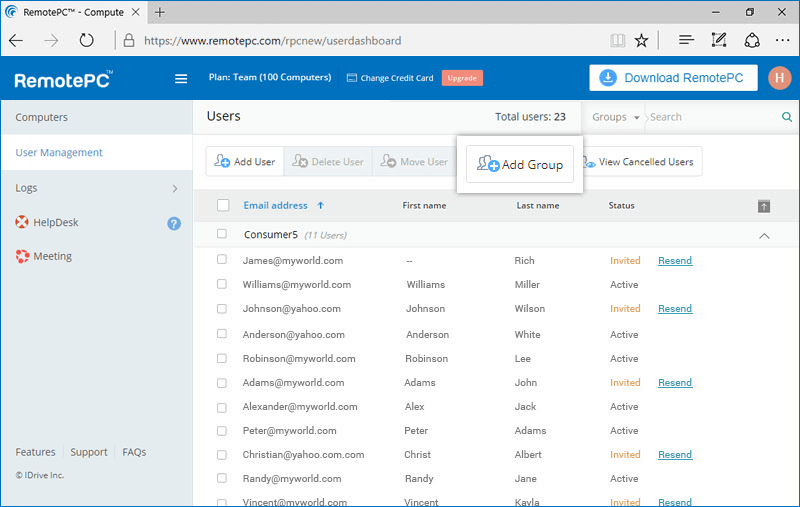Click the share icon in browser toolbar

click(752, 40)
